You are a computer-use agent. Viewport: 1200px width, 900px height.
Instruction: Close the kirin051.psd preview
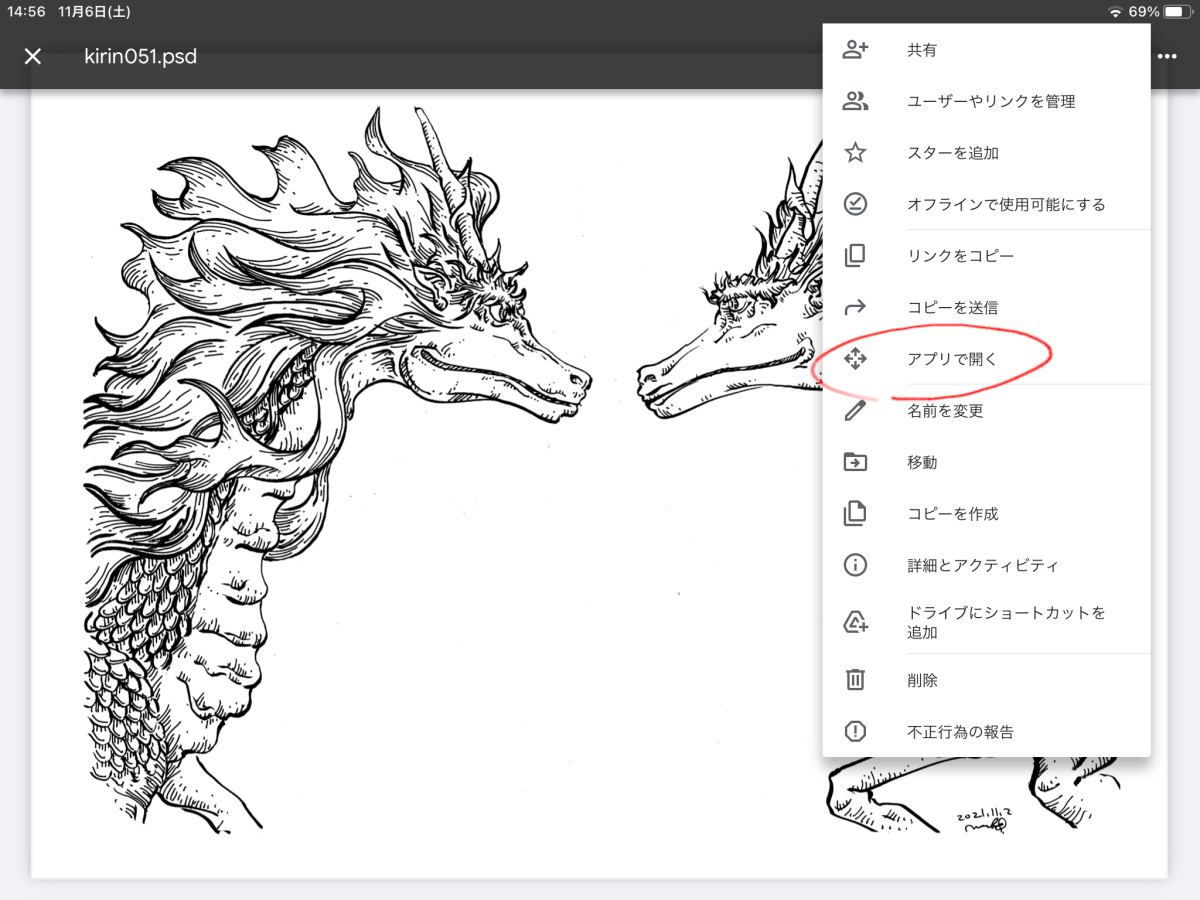(x=33, y=56)
